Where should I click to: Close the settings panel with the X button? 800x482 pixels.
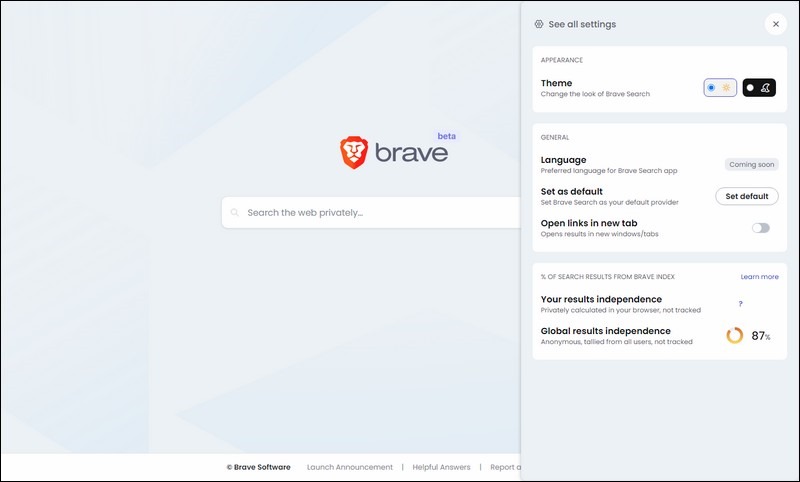776,24
